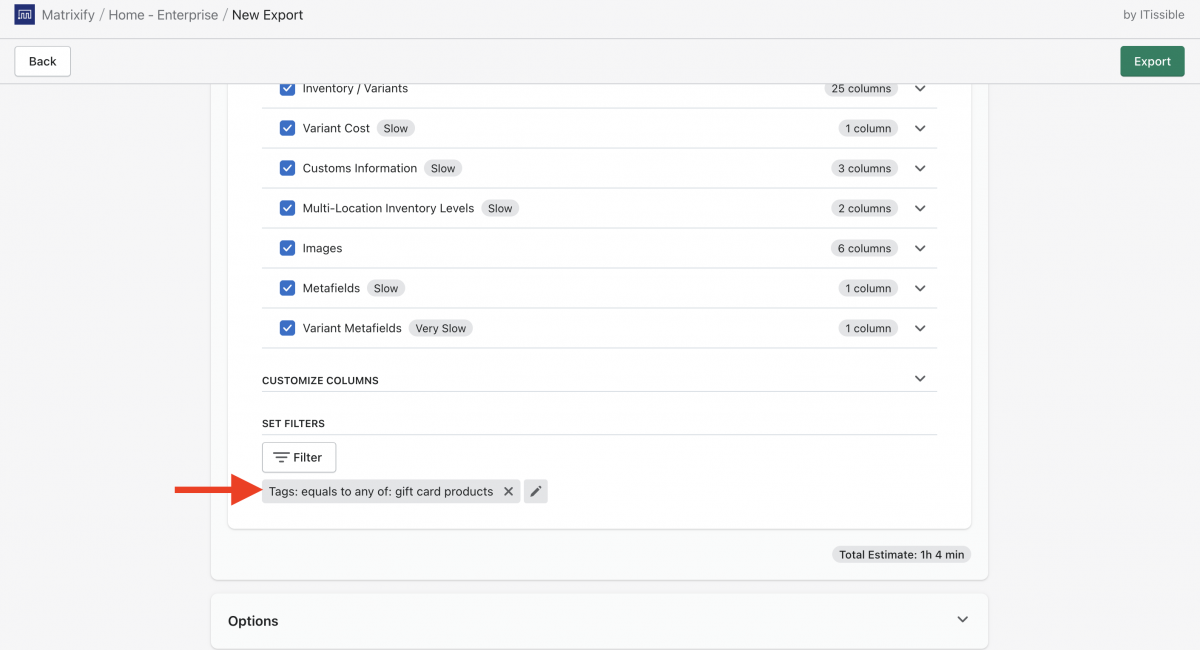Remove the gift card products filter
Screen dimensions: 1200x650
(x=509, y=491)
